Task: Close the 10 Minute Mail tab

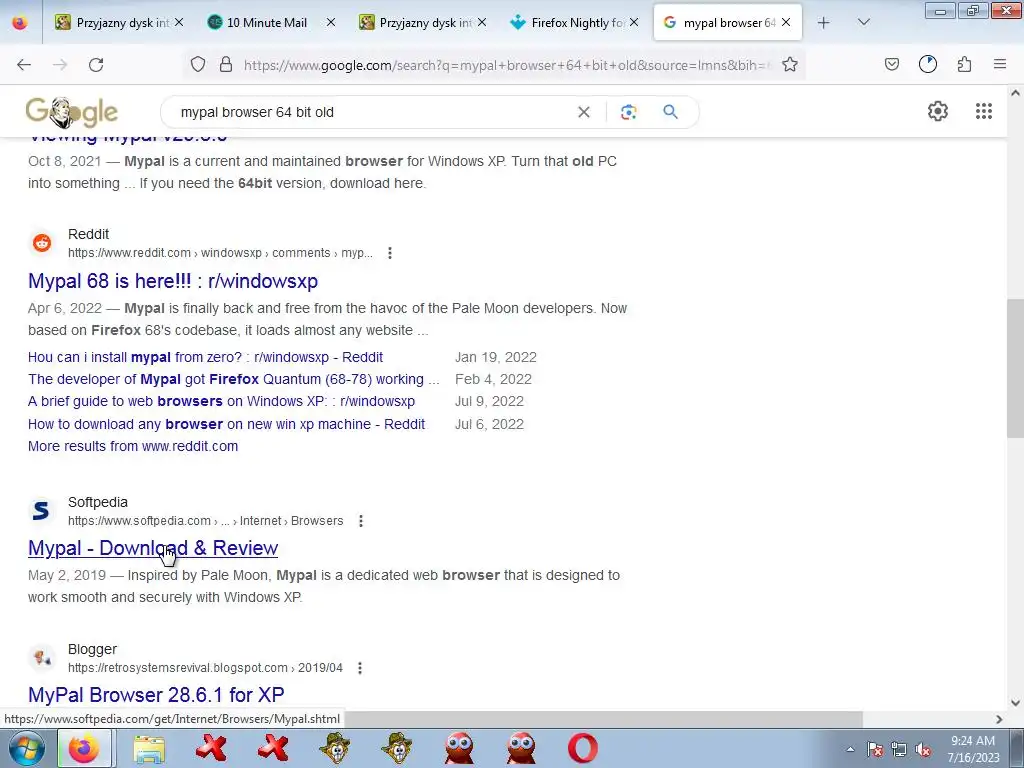Action: click(331, 22)
